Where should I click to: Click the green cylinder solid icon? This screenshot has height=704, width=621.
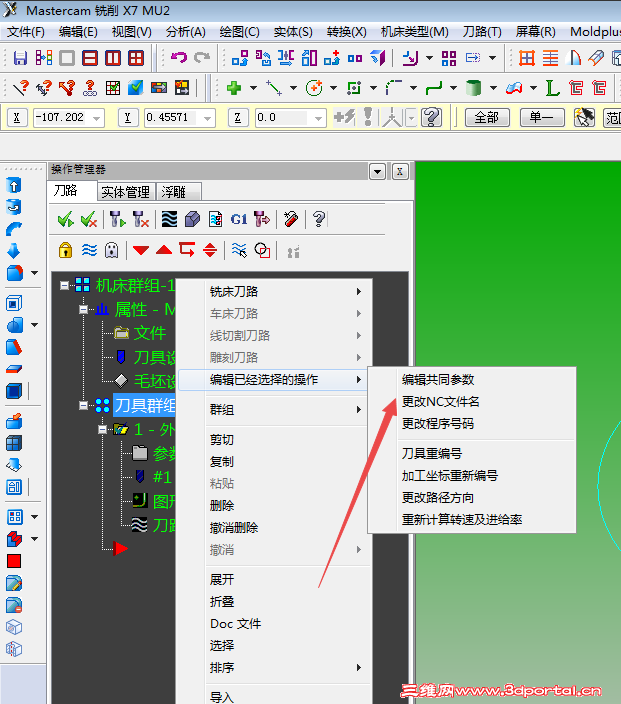[x=473, y=88]
